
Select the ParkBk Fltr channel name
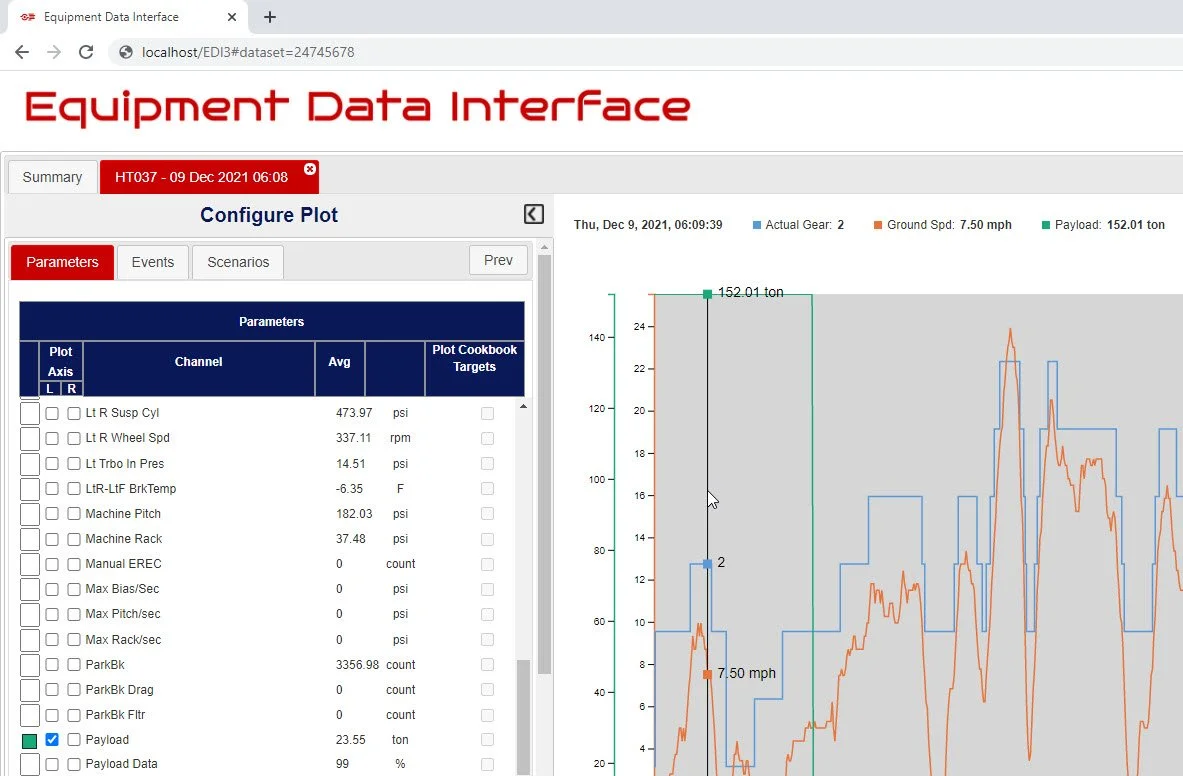coord(115,715)
